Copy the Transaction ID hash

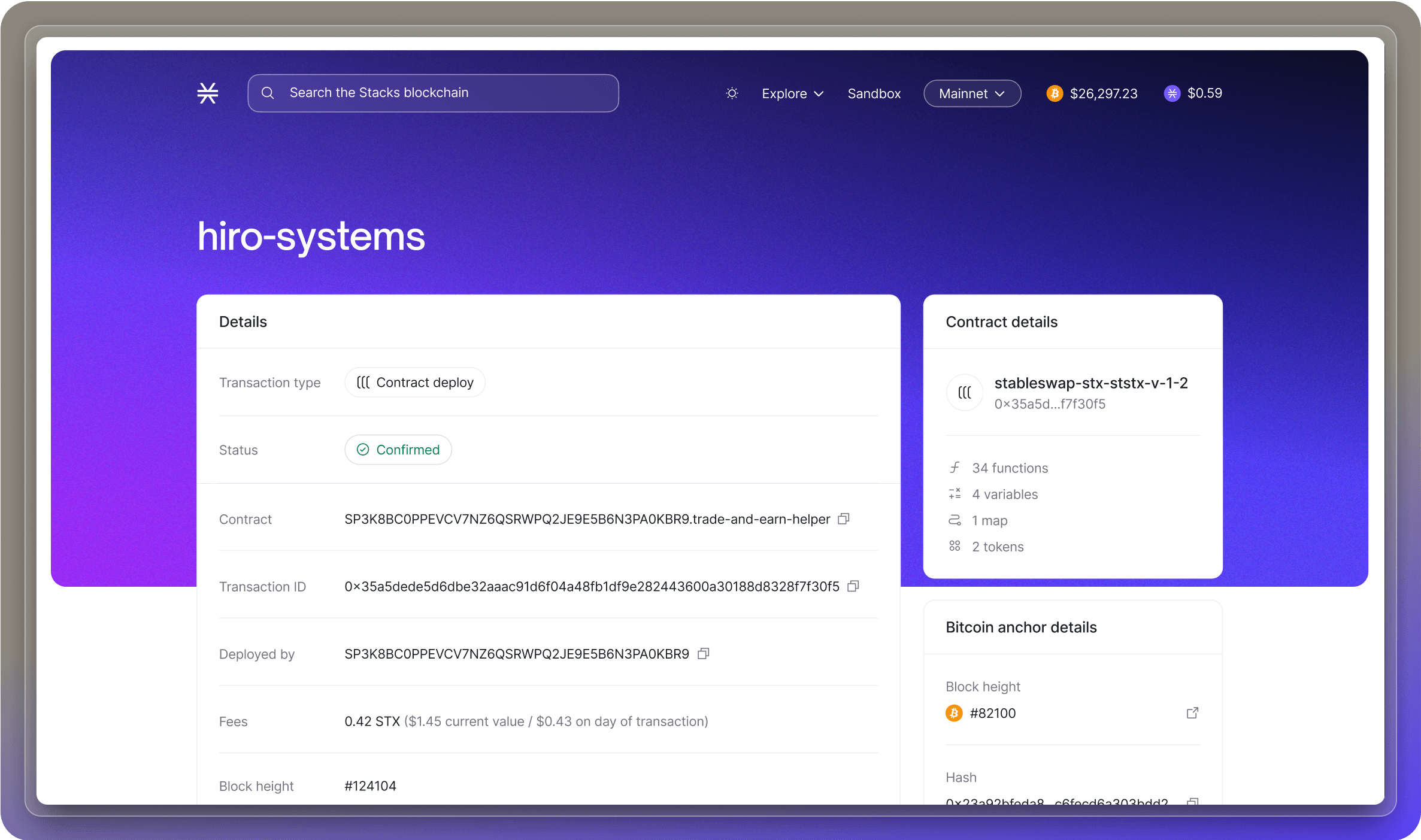coord(853,586)
